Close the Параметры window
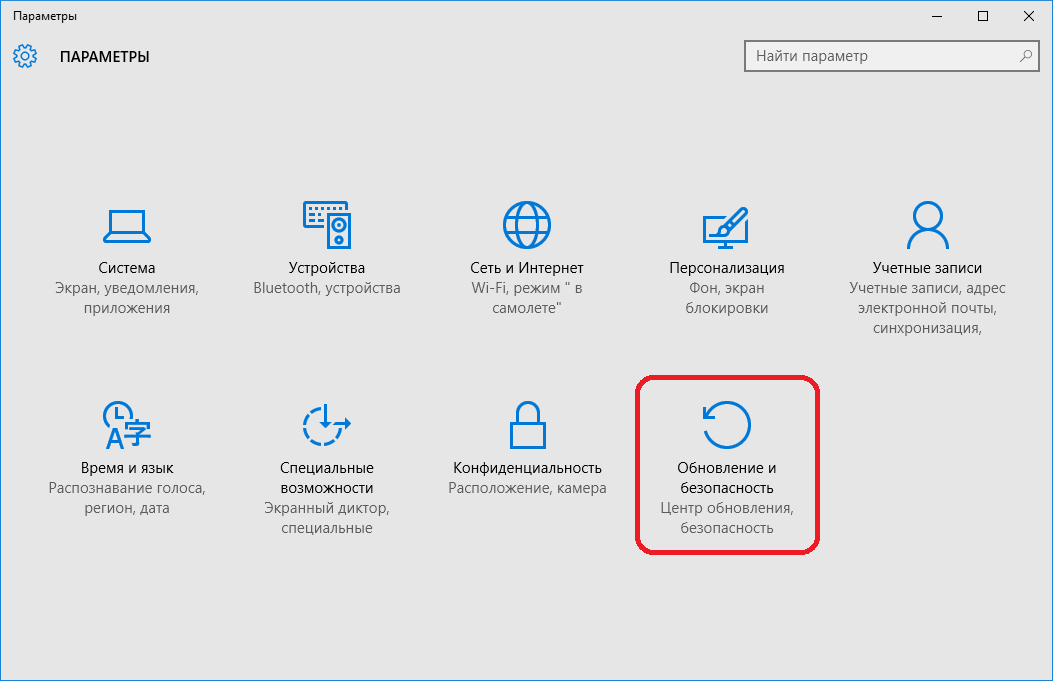Image resolution: width=1053 pixels, height=681 pixels. 1029,16
